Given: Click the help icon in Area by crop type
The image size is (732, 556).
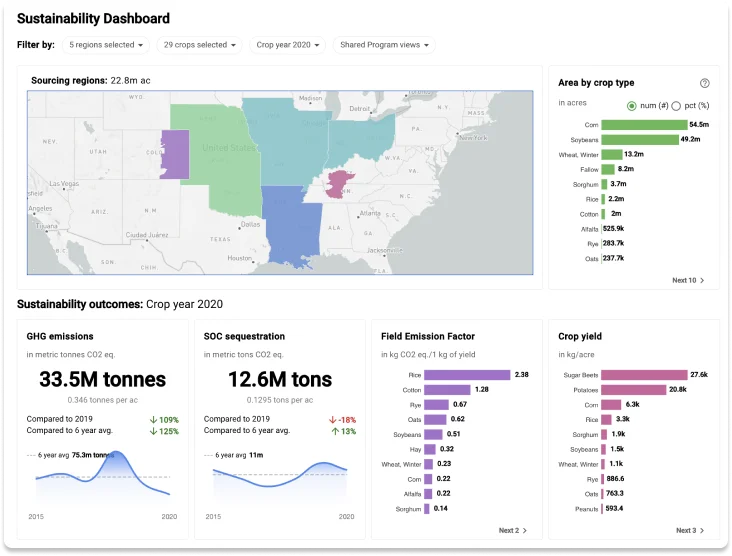Looking at the screenshot, I should 704,83.
